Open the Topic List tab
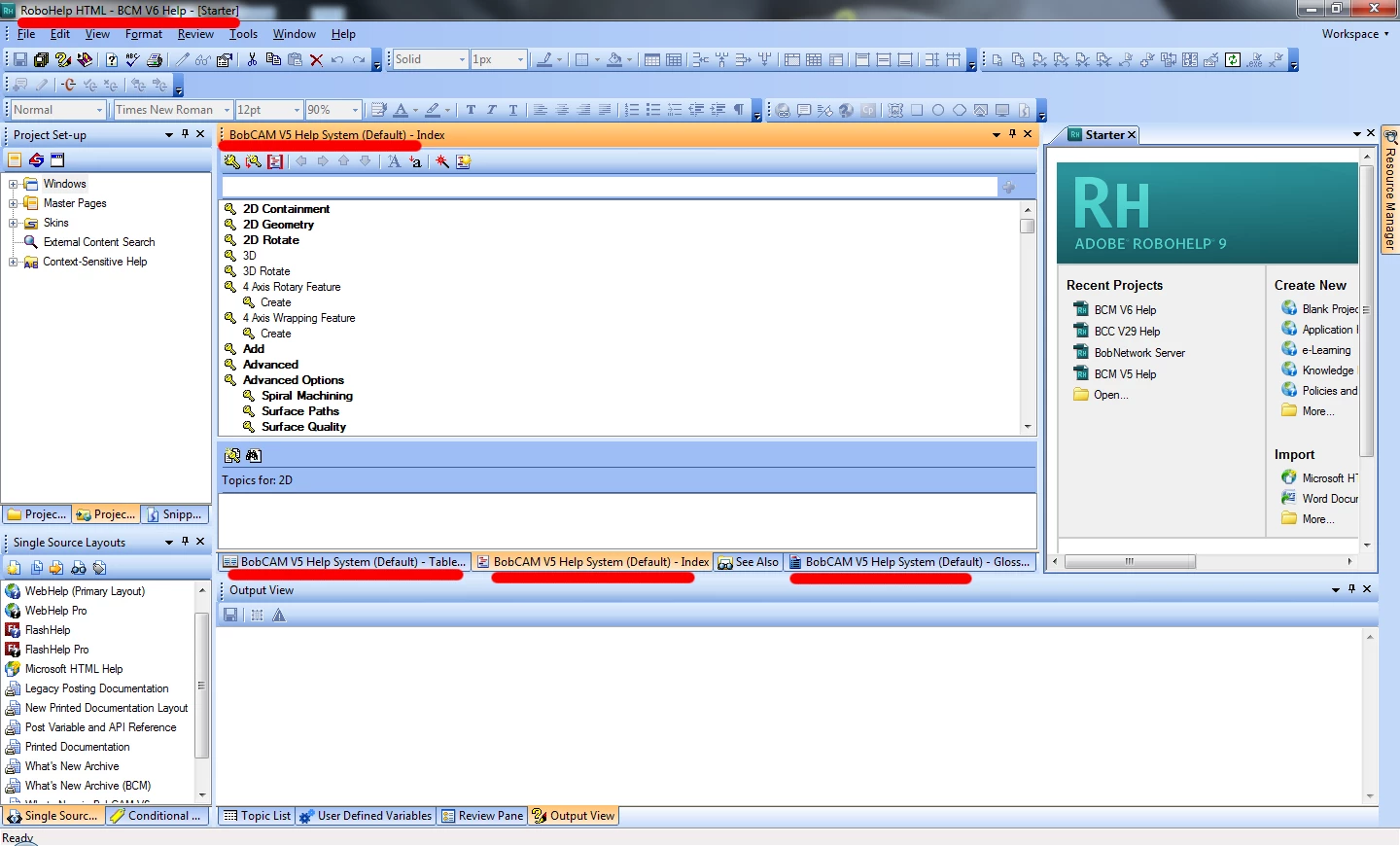 point(258,816)
